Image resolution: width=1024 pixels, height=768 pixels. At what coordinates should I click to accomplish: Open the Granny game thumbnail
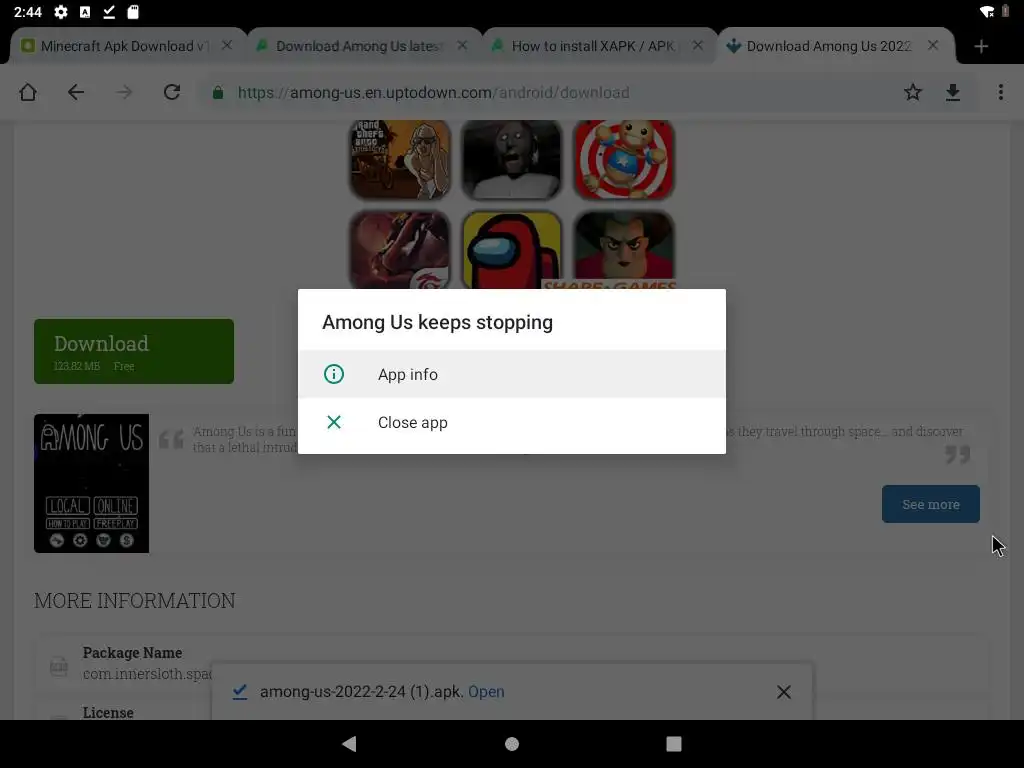point(511,159)
